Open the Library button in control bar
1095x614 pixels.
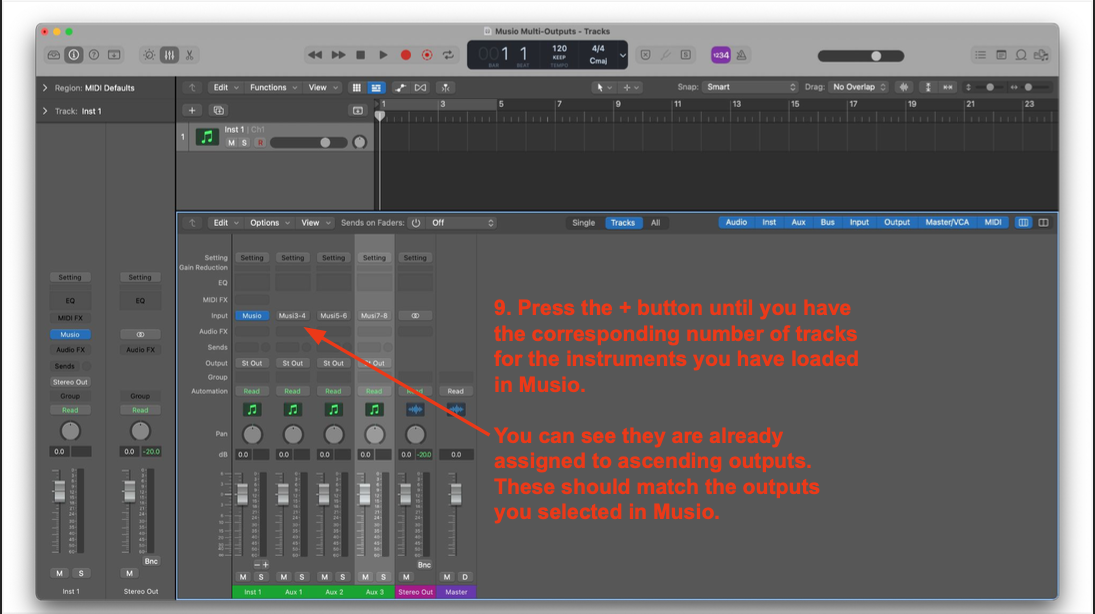click(x=54, y=55)
